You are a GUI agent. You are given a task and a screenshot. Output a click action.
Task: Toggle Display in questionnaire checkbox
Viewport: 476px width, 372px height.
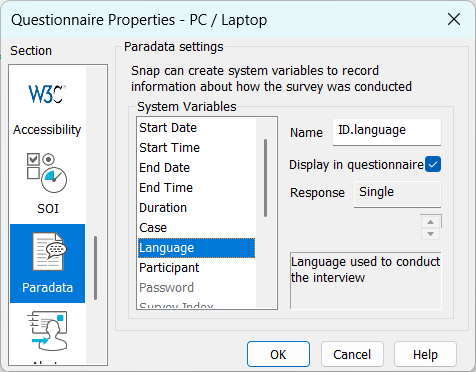433,164
